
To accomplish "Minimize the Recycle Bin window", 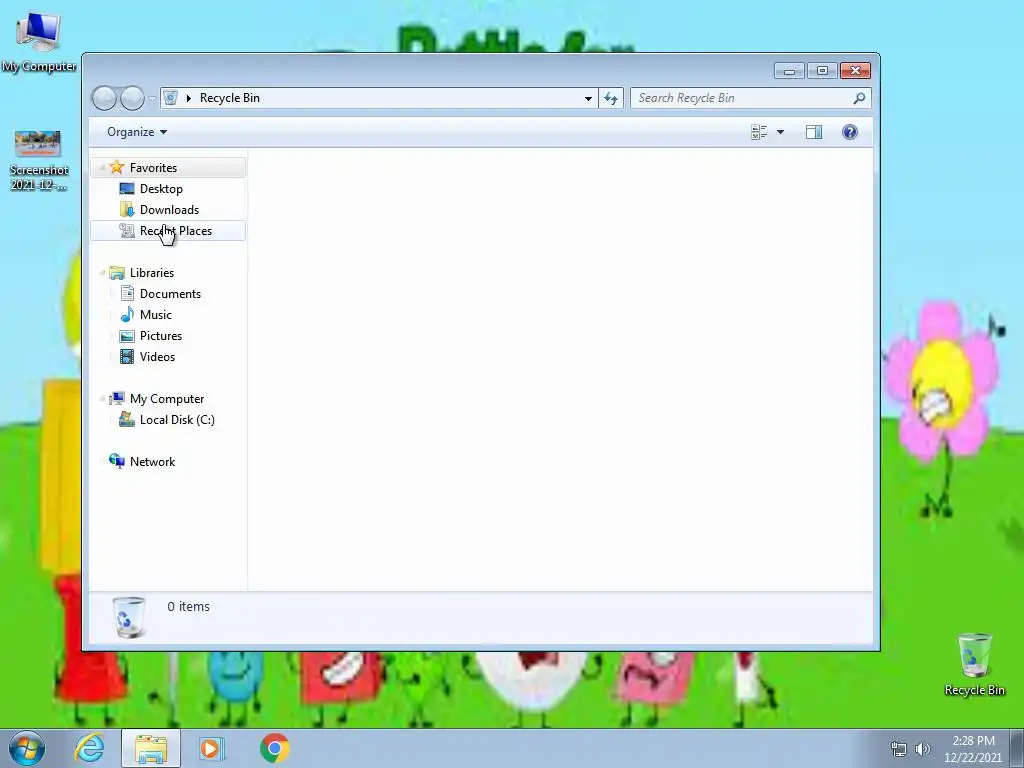I will 789,71.
